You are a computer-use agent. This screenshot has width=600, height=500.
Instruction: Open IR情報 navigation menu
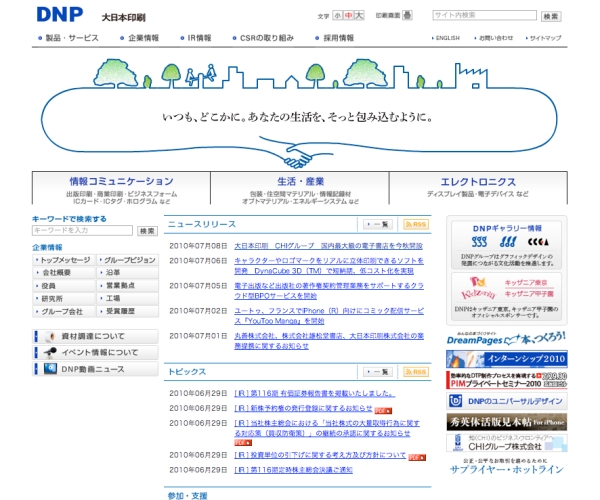(x=199, y=38)
